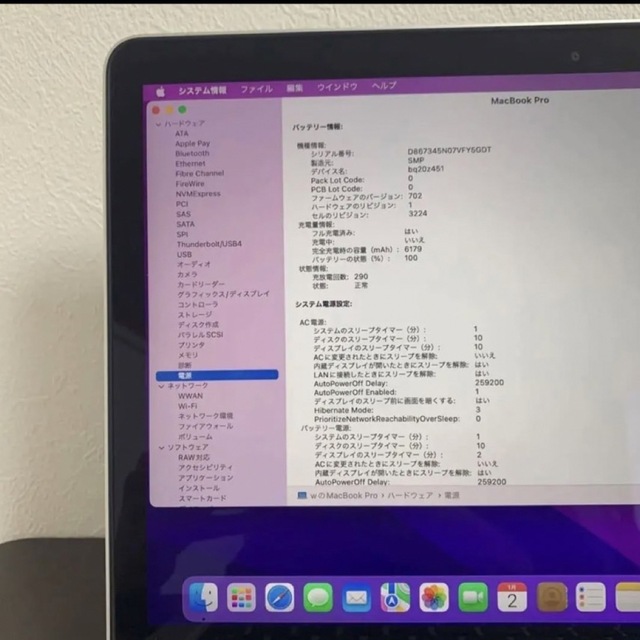The height and width of the screenshot is (640, 640).
Task: Select Fibre Channel in the sidebar
Action: (200, 173)
